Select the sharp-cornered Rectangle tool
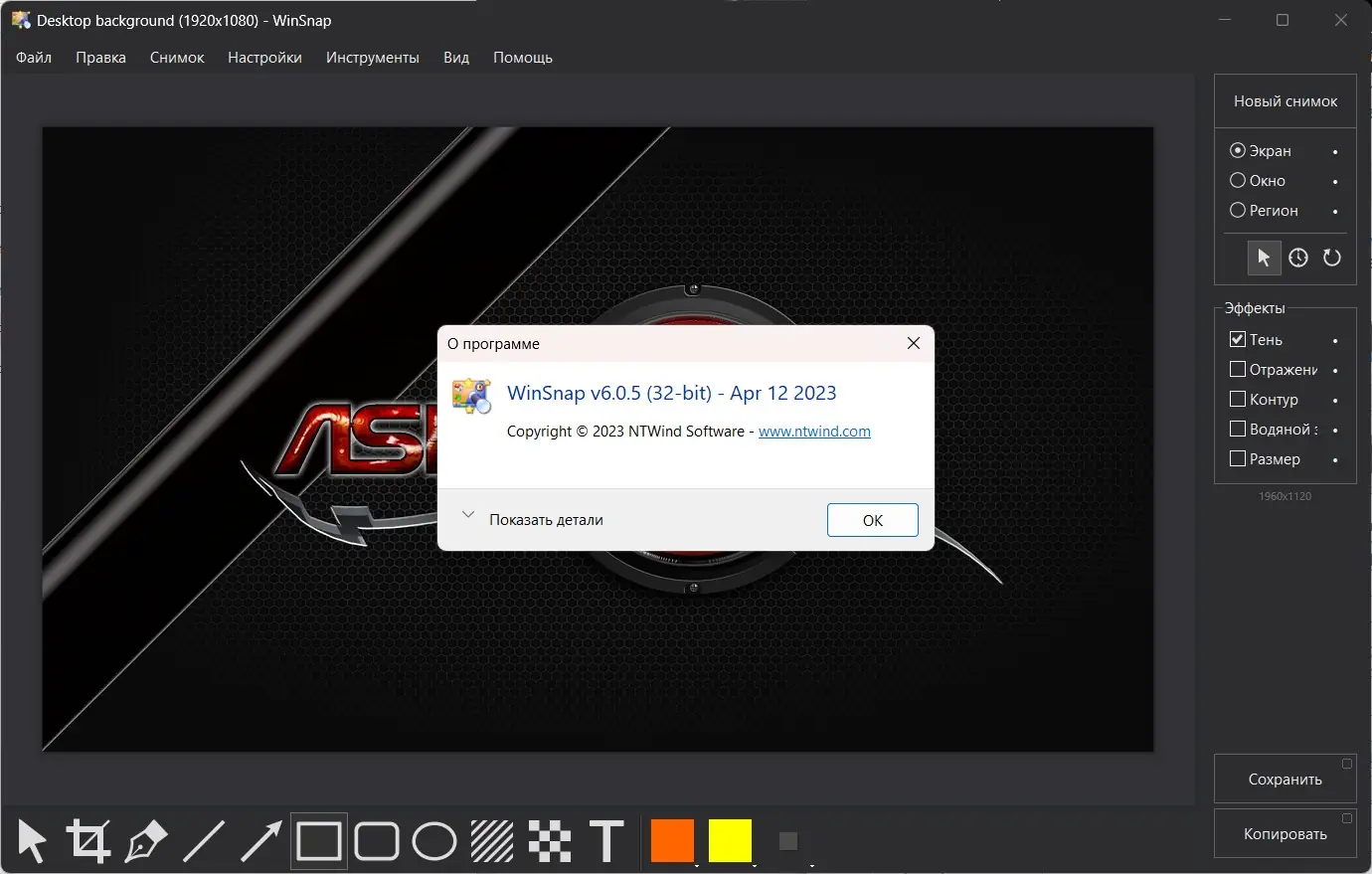Image resolution: width=1372 pixels, height=874 pixels. 319,841
